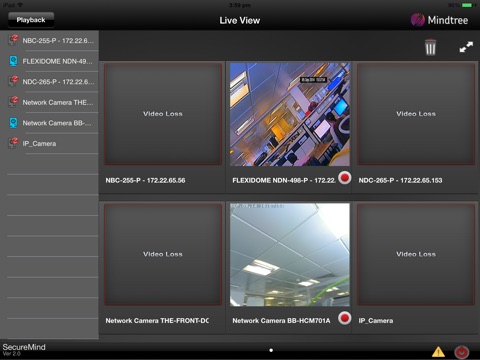Click NBC-255-P camera icon in sidebar
Image resolution: width=480 pixels, height=360 pixels.
click(13, 40)
